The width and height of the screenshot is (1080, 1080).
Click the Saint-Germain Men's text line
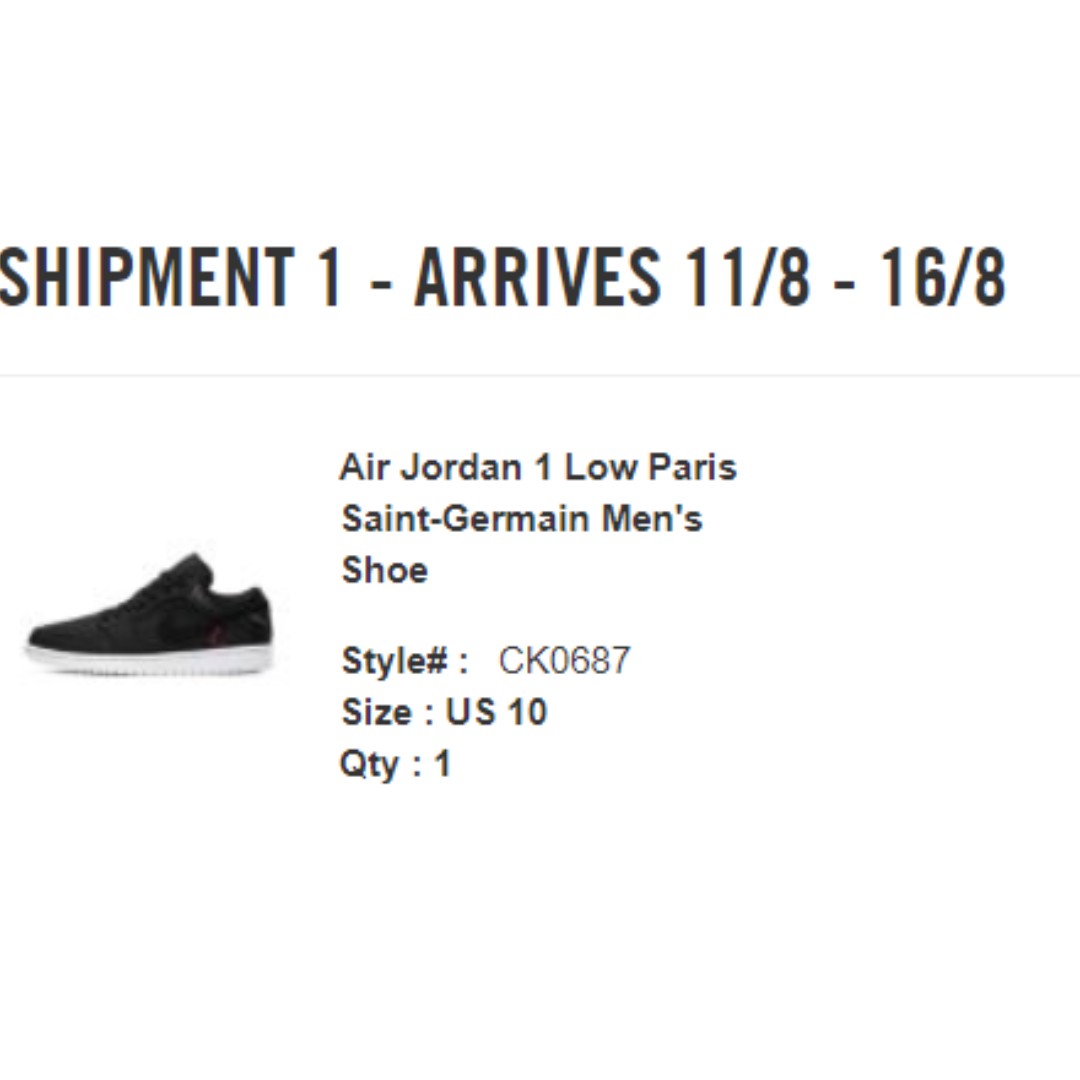click(x=522, y=519)
